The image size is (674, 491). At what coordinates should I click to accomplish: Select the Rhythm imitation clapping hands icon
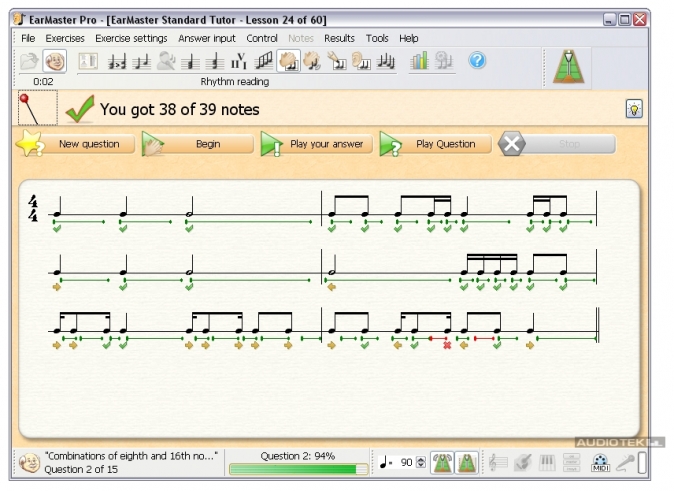click(x=312, y=61)
